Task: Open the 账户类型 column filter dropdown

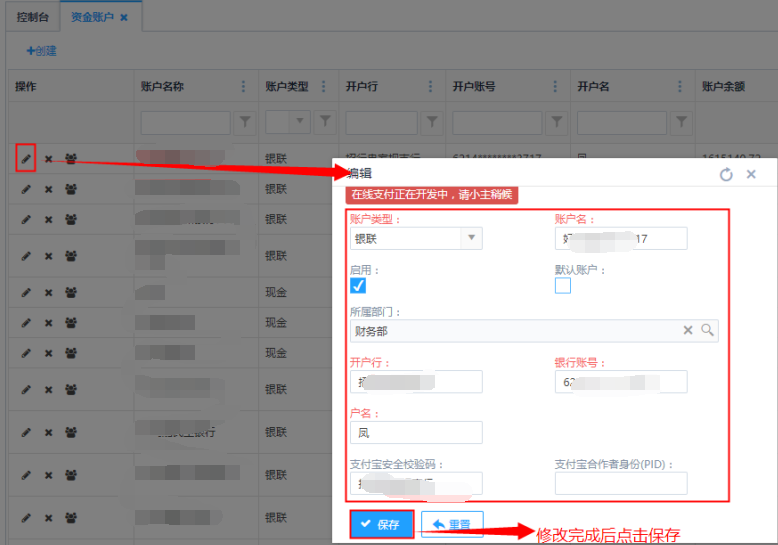Action: pyautogui.click(x=299, y=122)
